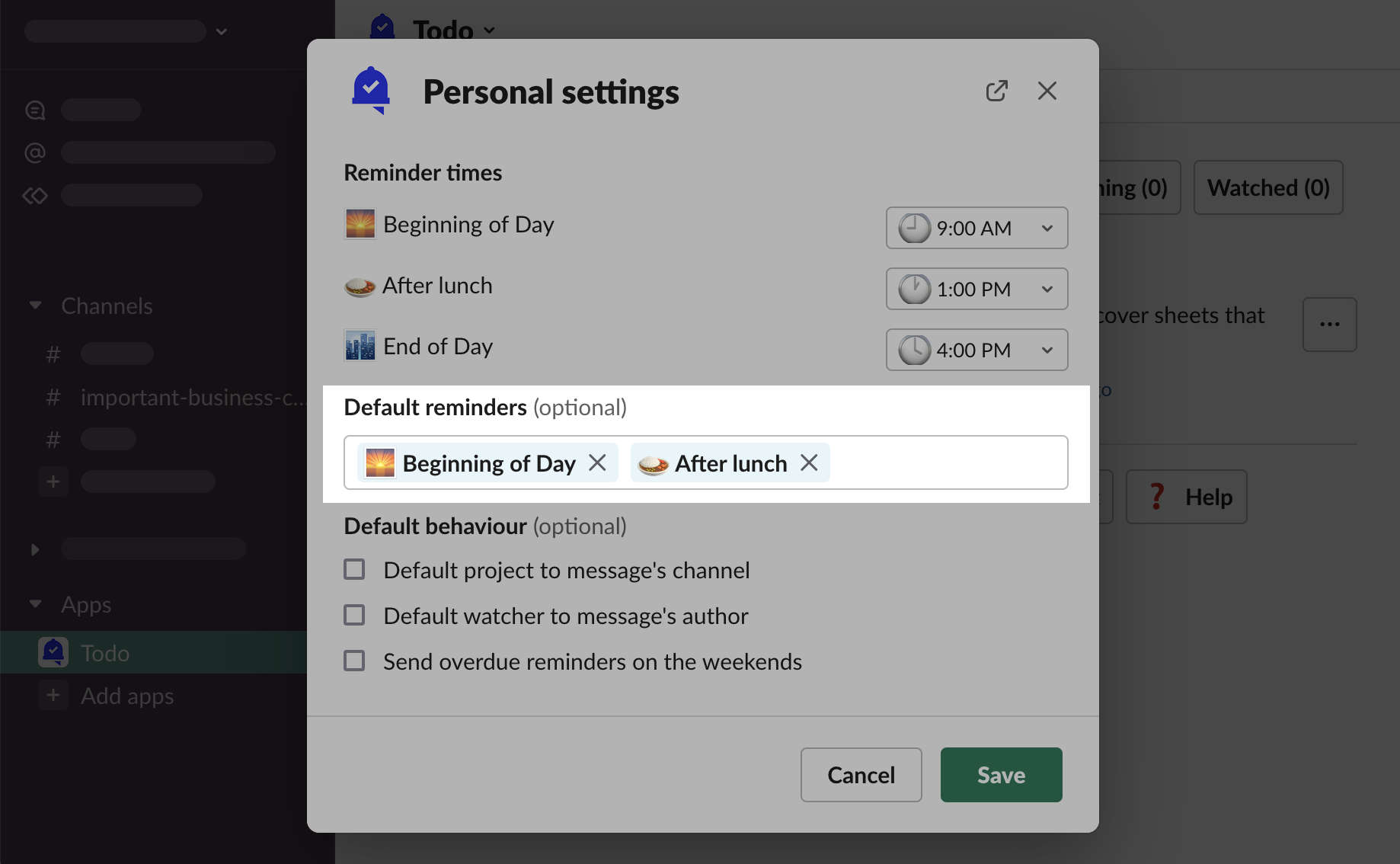
Task: Open settings in new window icon
Action: point(996,91)
